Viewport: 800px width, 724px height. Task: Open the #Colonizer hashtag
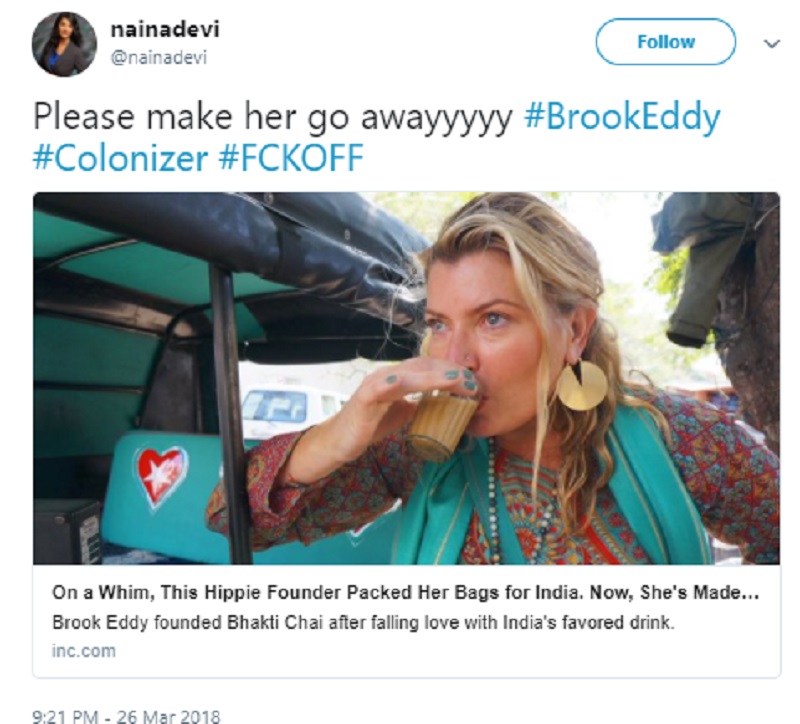coord(120,158)
